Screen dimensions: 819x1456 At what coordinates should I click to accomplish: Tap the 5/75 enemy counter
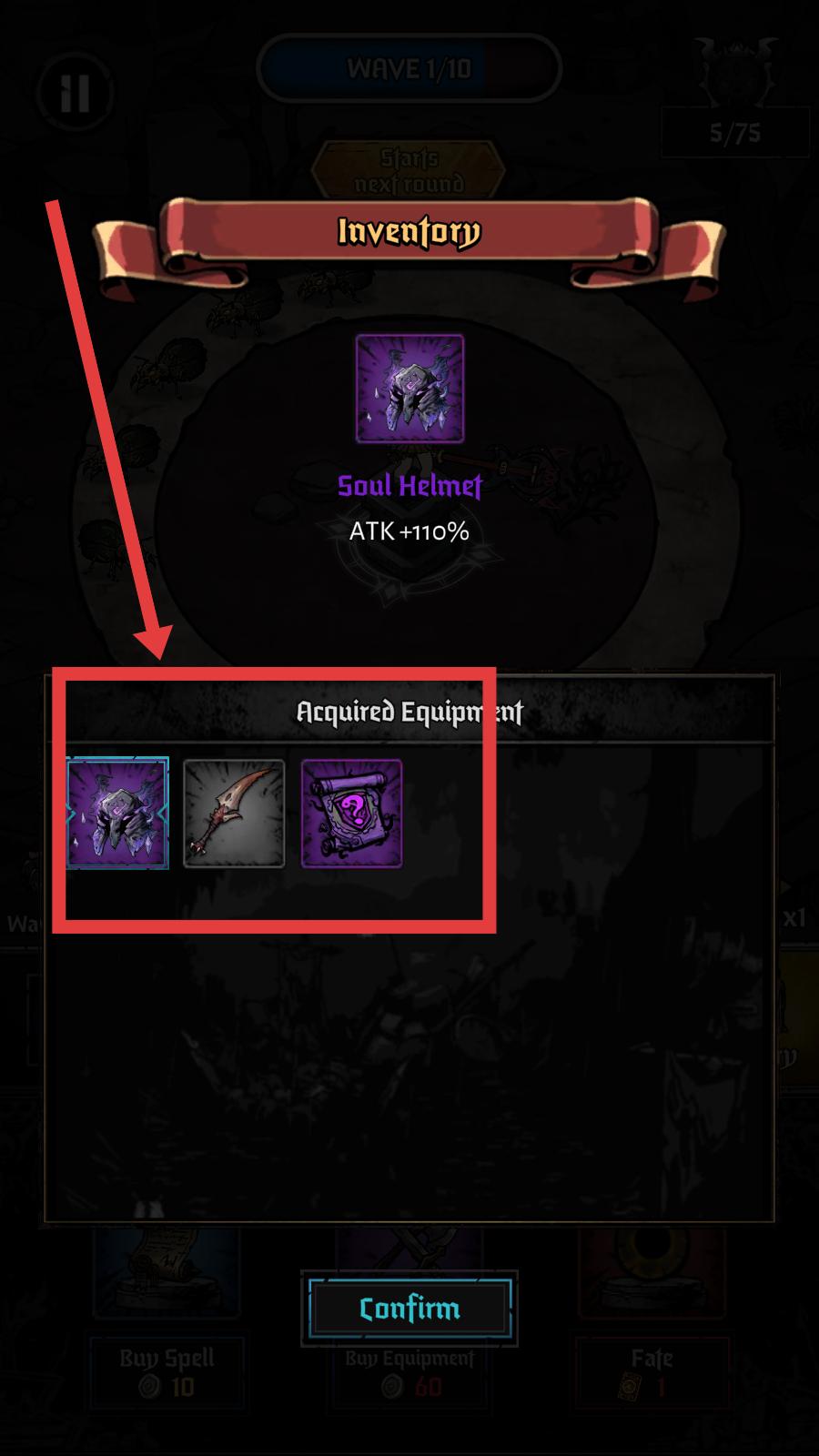click(735, 134)
